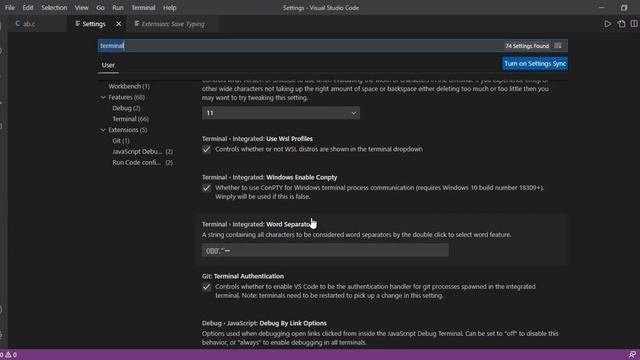The width and height of the screenshot is (640, 360).
Task: Select Run Code confi... (2) tree item
Action: point(142,162)
